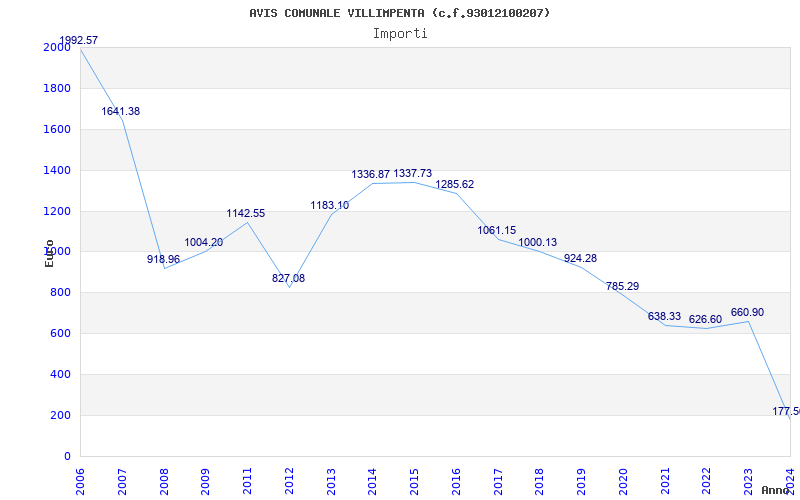Select the 1992.57 data label
Image resolution: width=800 pixels, height=500 pixels.
point(79,40)
